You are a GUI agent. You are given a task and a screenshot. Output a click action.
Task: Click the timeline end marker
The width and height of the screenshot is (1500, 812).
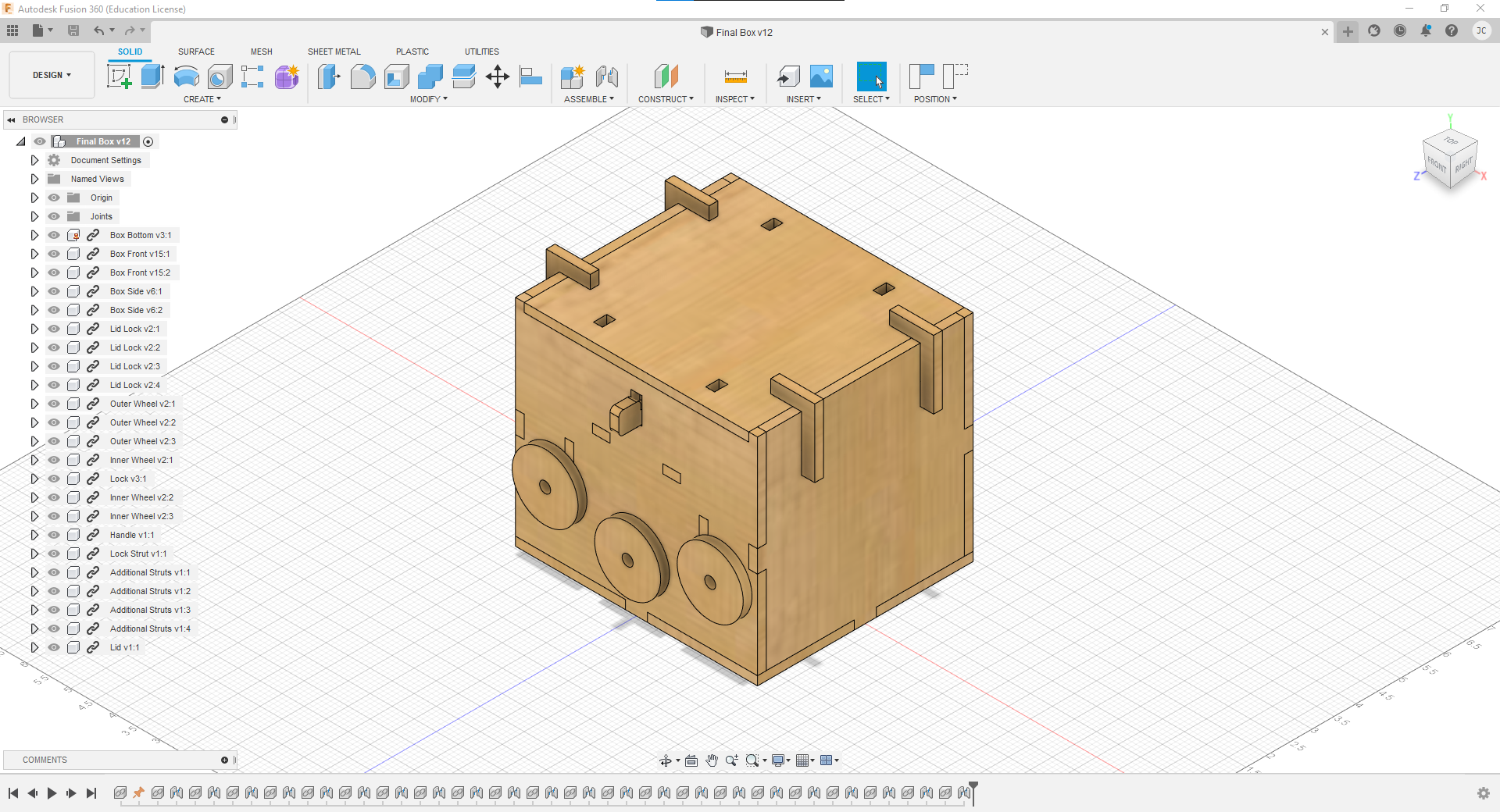pos(973,792)
